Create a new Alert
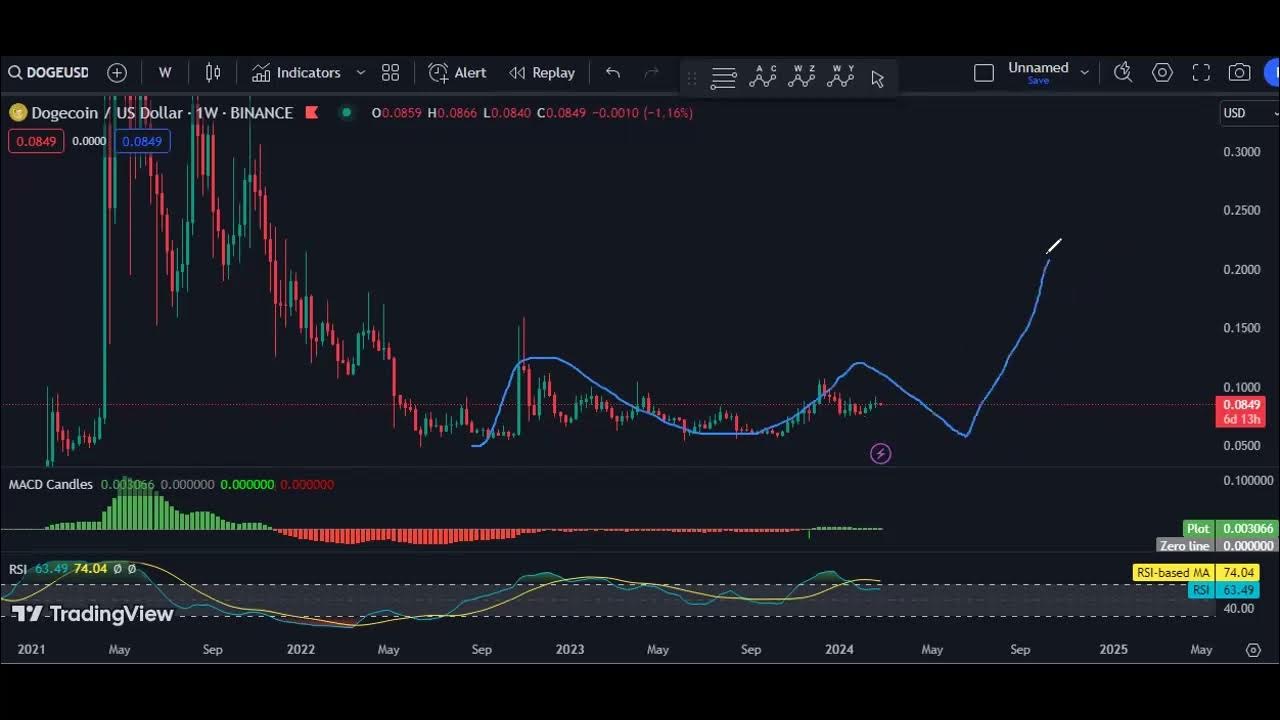Image resolution: width=1280 pixels, height=720 pixels. point(457,73)
